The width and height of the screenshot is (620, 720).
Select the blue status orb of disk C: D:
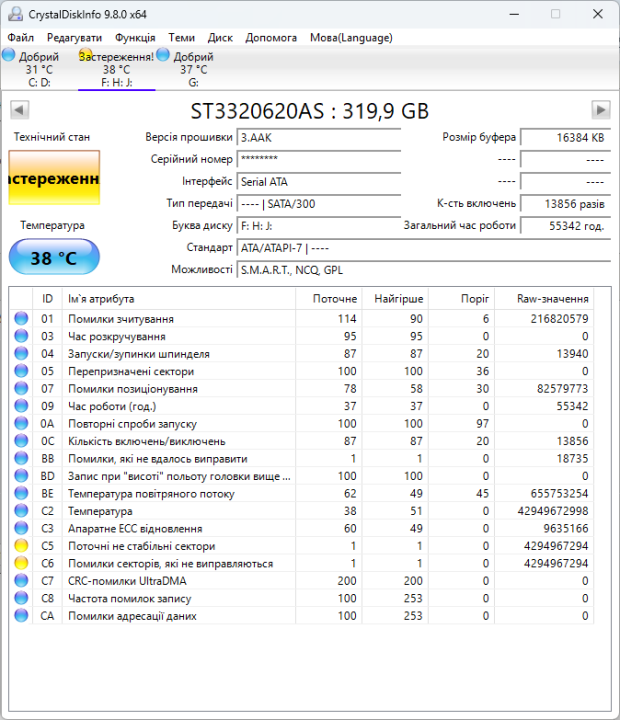pyautogui.click(x=9, y=55)
